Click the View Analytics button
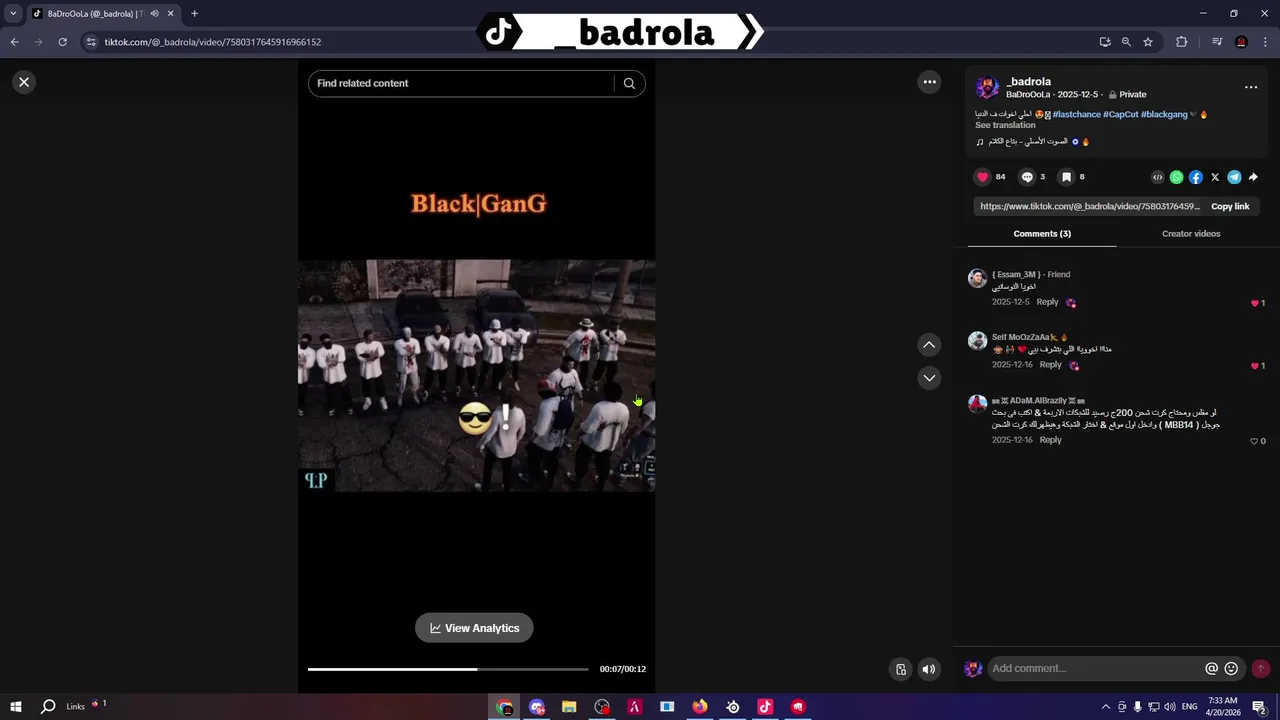 click(474, 628)
